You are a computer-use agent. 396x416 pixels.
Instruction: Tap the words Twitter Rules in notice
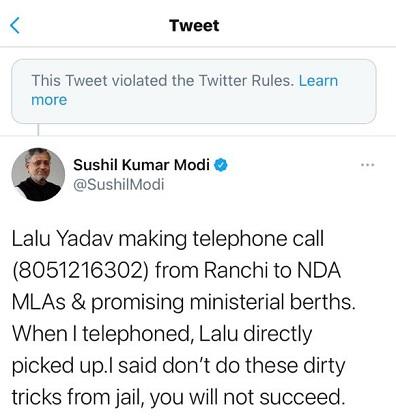[247, 80]
